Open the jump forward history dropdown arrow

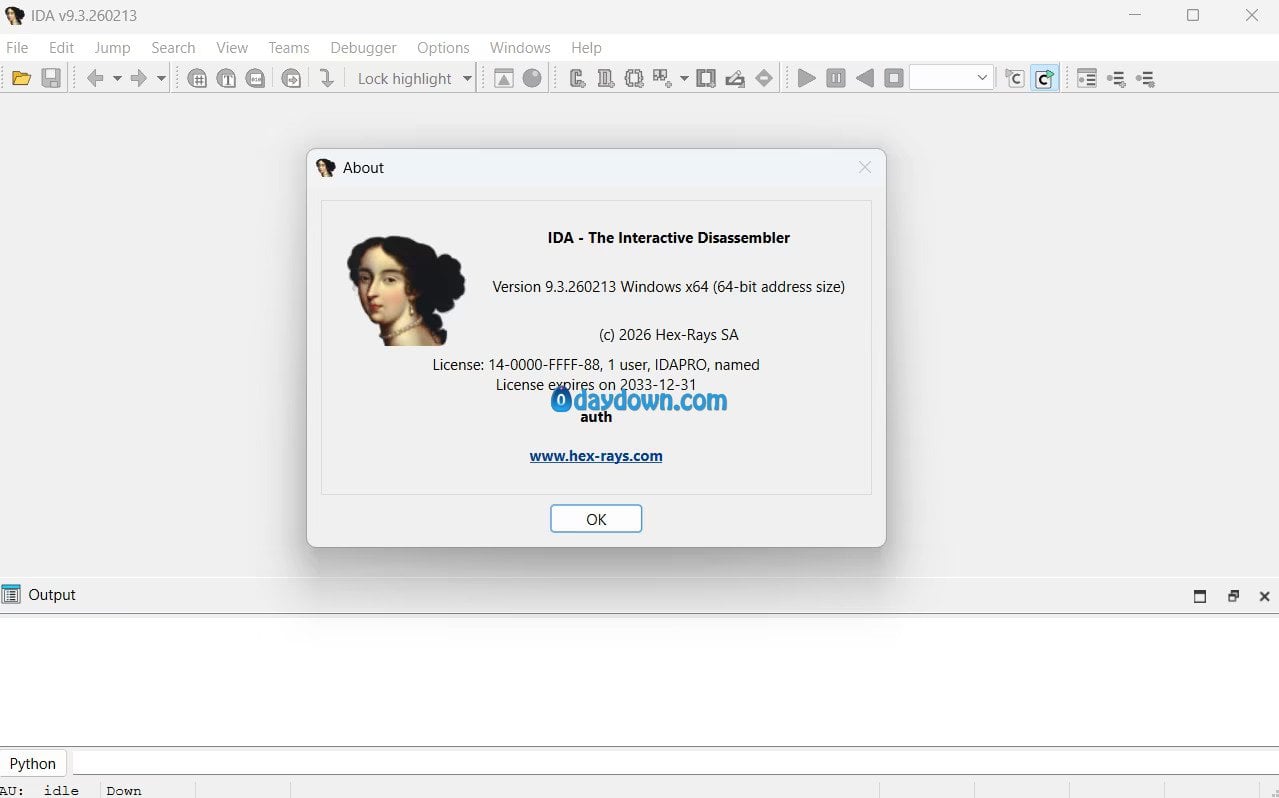click(x=161, y=78)
